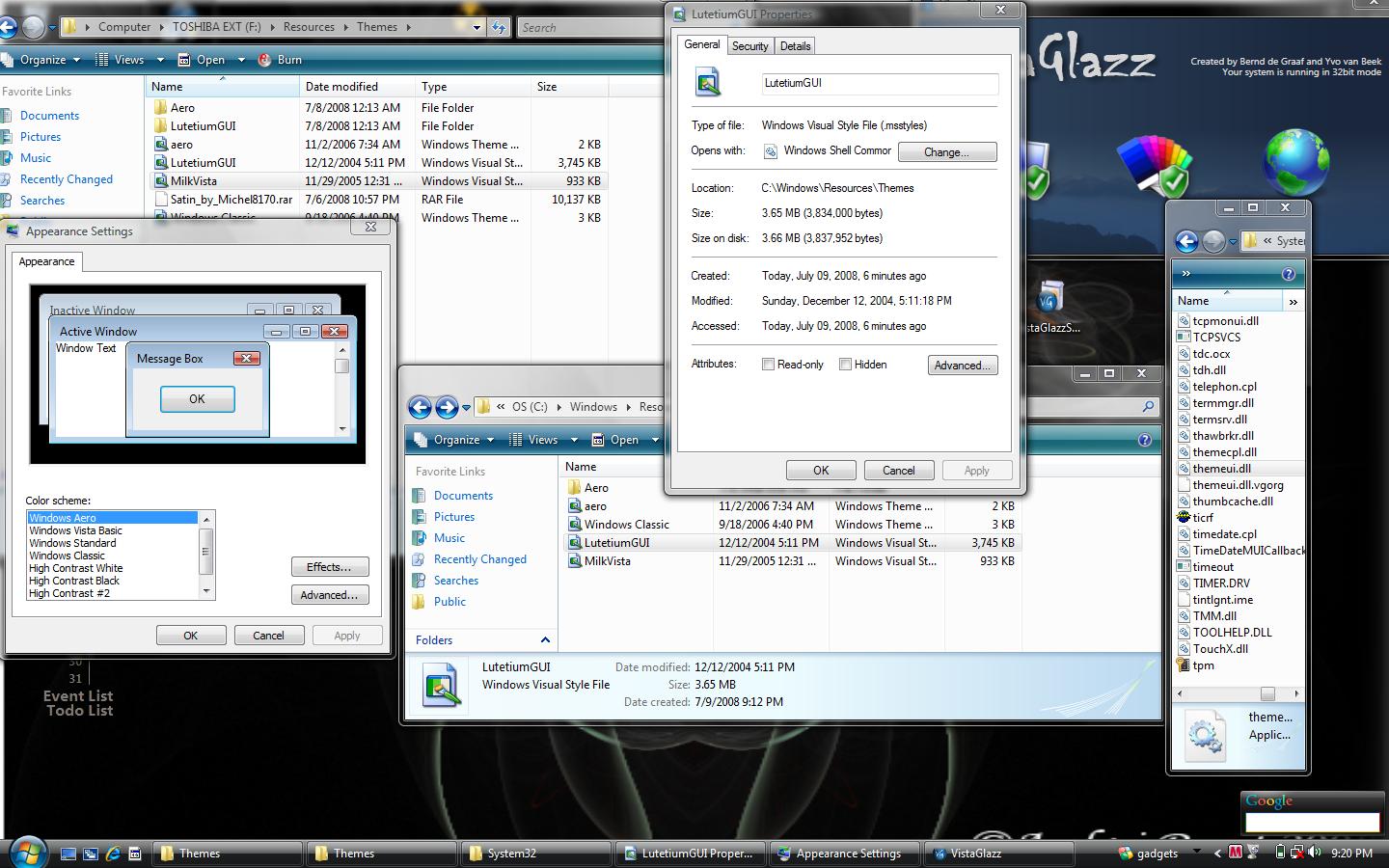This screenshot has width=1389, height=868.
Task: Click the VistaGlazz color palette icon
Action: tap(1155, 166)
